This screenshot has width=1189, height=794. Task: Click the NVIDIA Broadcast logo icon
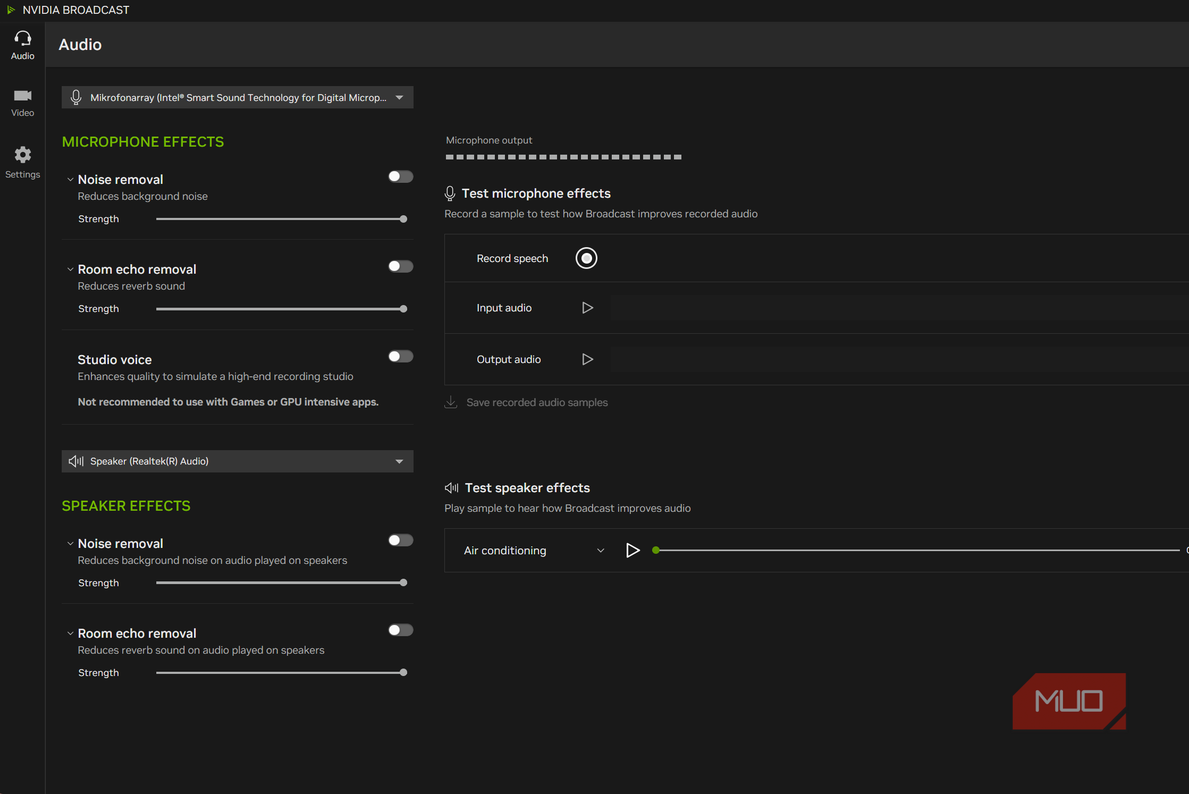pos(11,10)
